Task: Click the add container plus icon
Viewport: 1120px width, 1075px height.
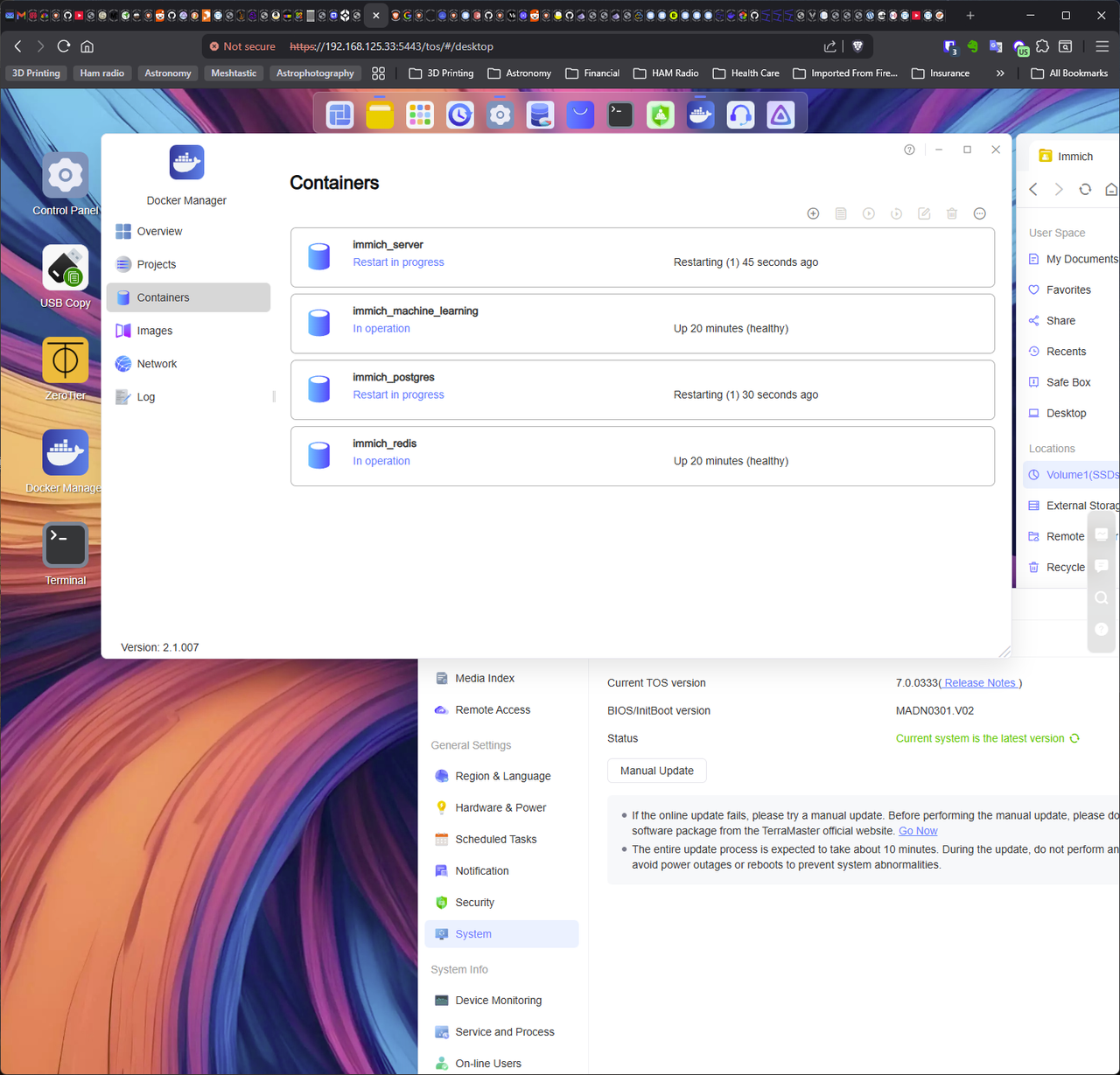Action: point(813,213)
